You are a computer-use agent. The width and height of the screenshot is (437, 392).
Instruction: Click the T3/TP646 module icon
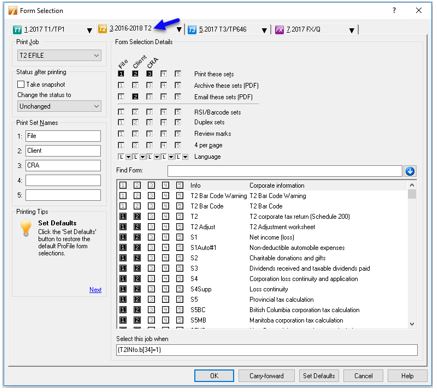[x=192, y=30]
